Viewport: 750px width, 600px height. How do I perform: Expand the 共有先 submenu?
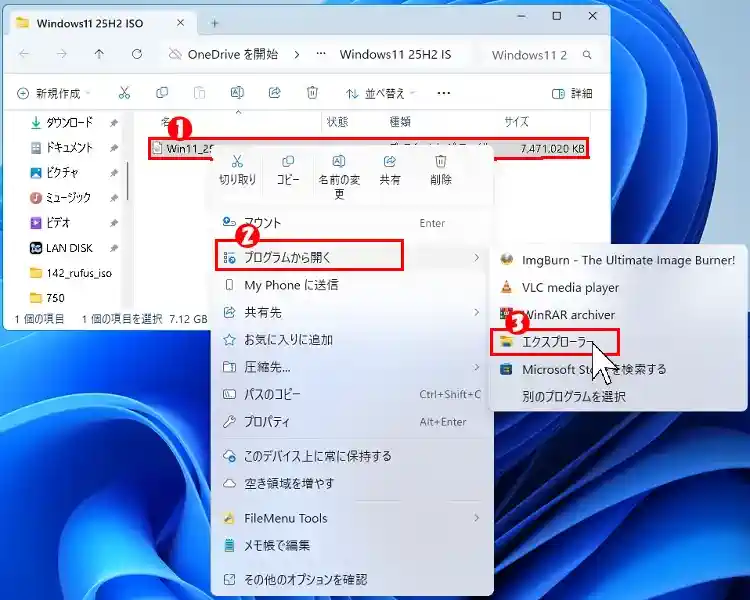pyautogui.click(x=352, y=312)
